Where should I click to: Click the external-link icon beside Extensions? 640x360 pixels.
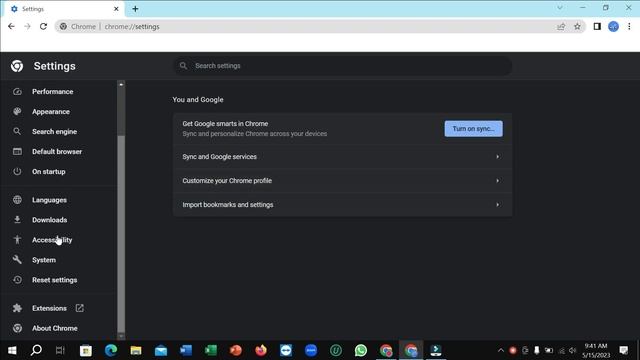pyautogui.click(x=80, y=308)
